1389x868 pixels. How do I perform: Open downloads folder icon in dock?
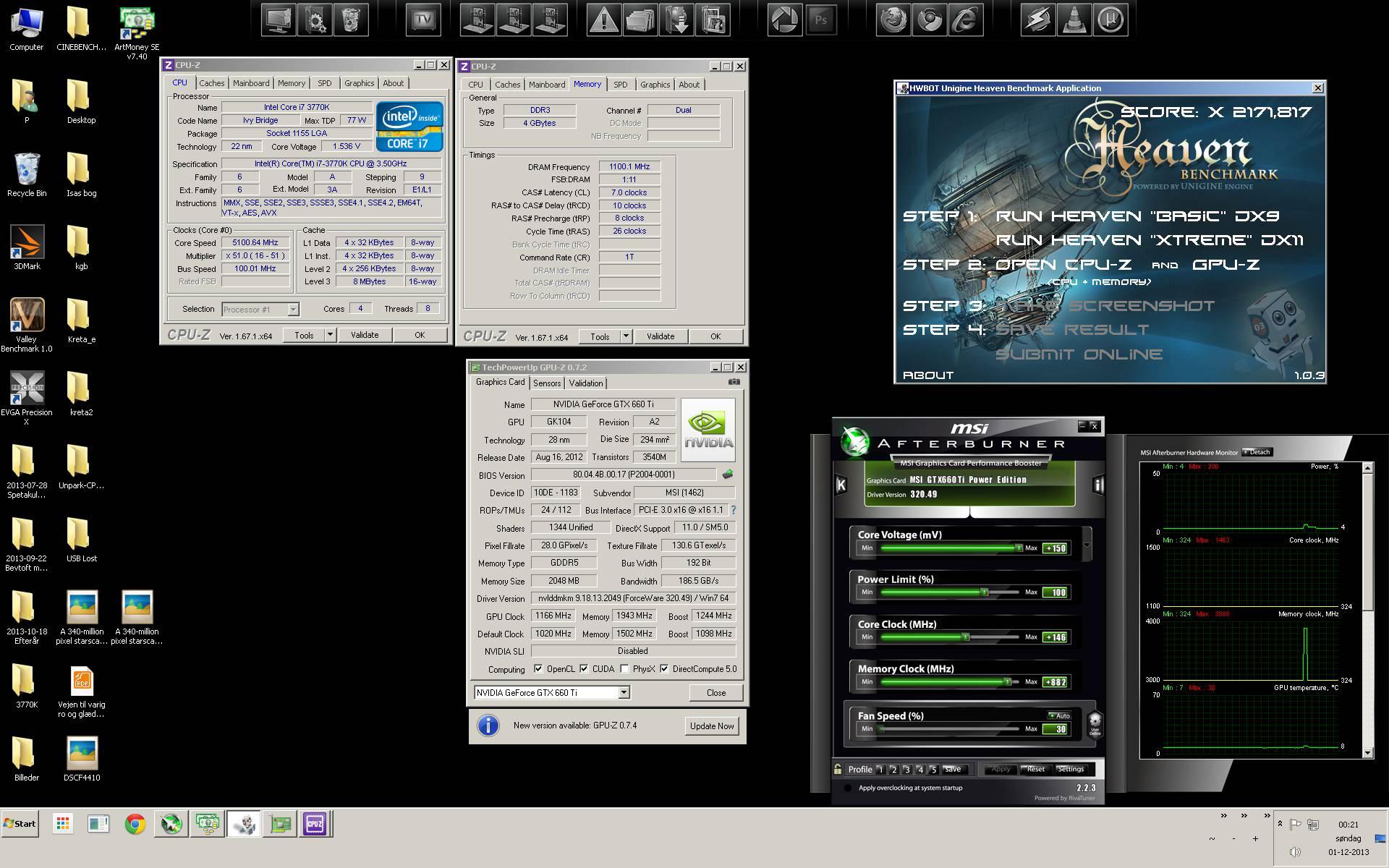[x=676, y=20]
